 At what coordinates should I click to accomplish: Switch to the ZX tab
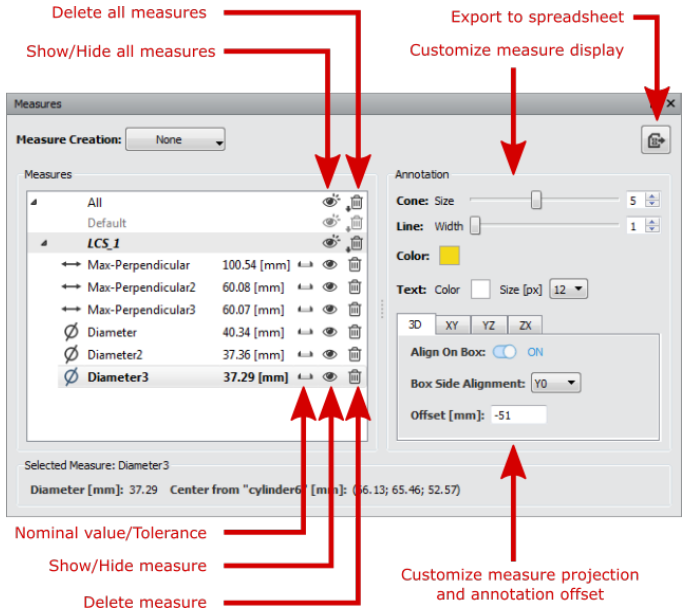point(525,326)
